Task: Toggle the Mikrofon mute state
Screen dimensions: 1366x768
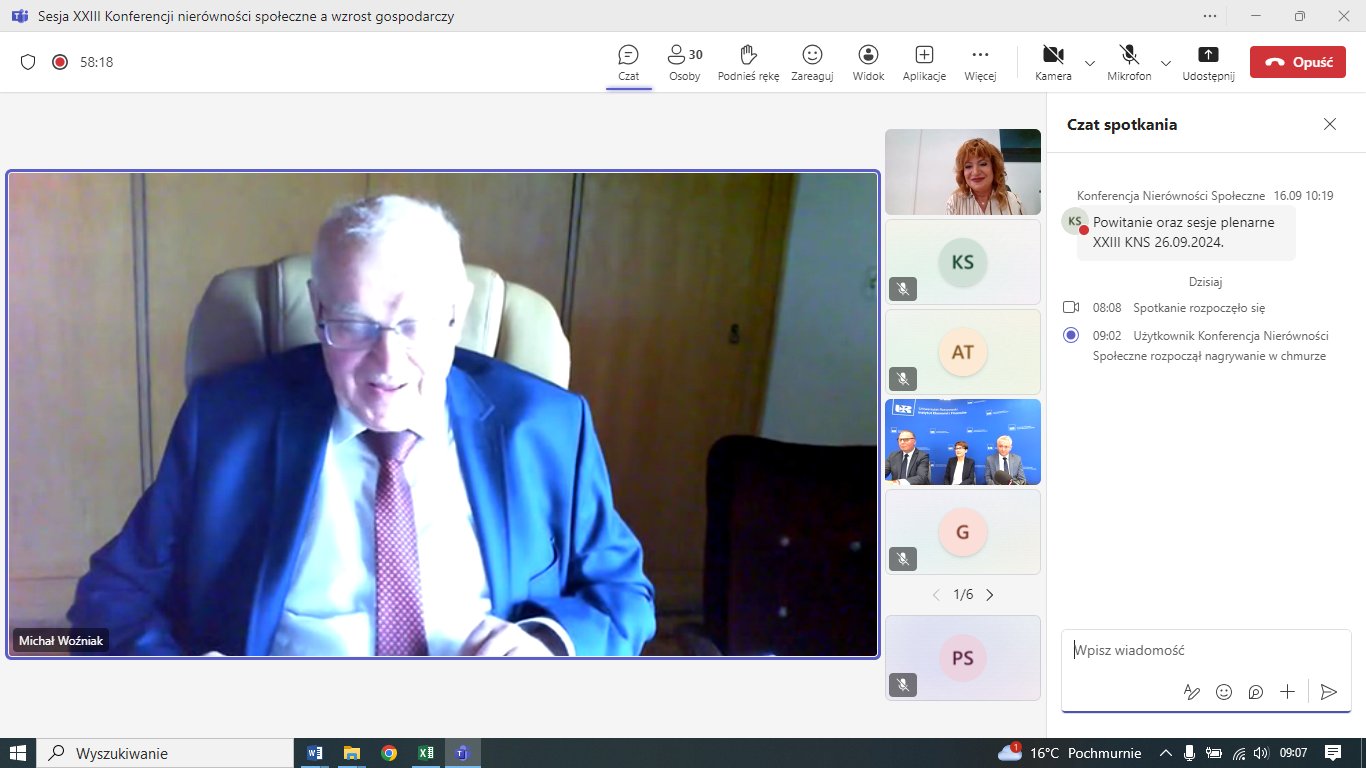Action: coord(1129,62)
